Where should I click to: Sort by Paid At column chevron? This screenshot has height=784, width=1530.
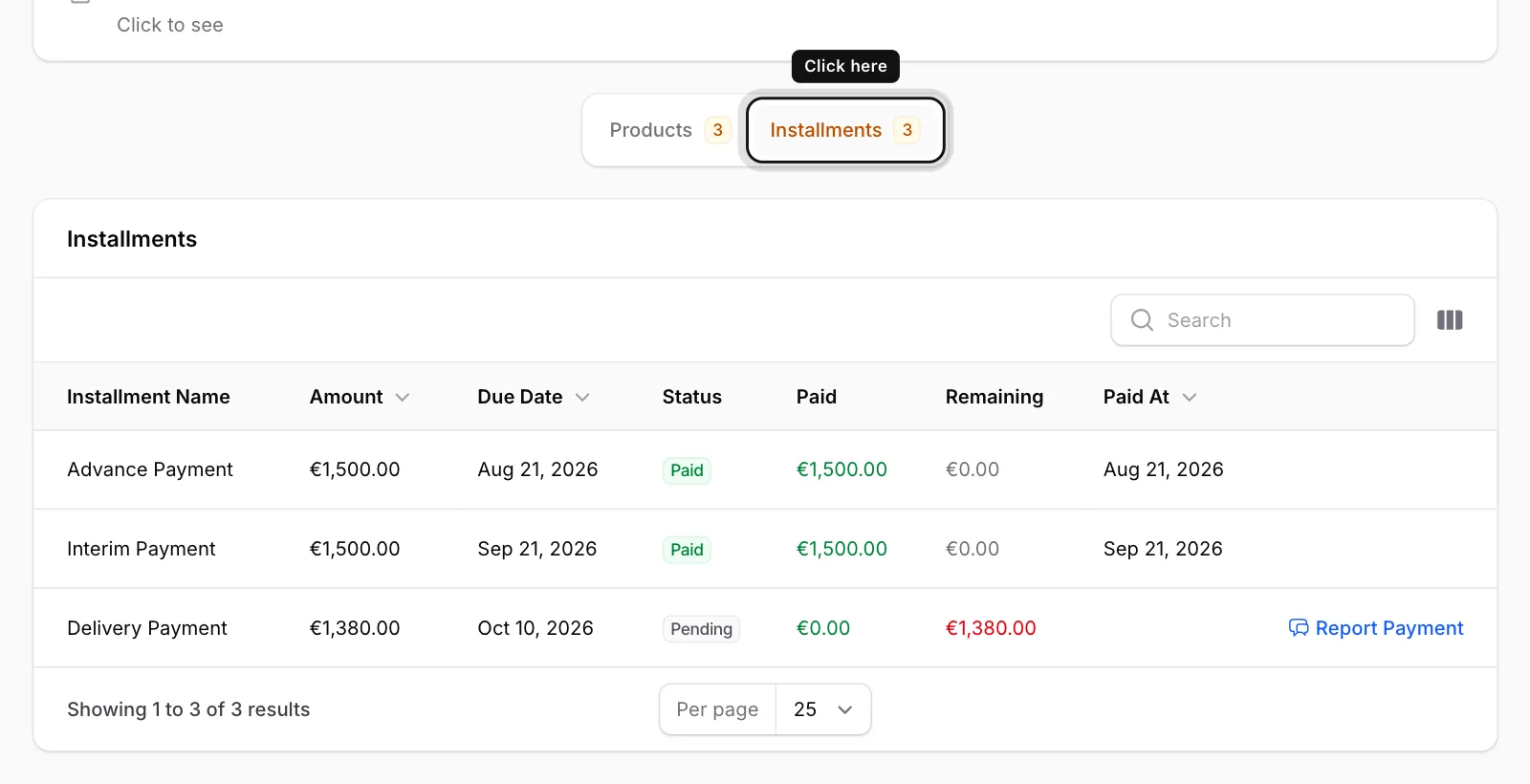click(1190, 398)
